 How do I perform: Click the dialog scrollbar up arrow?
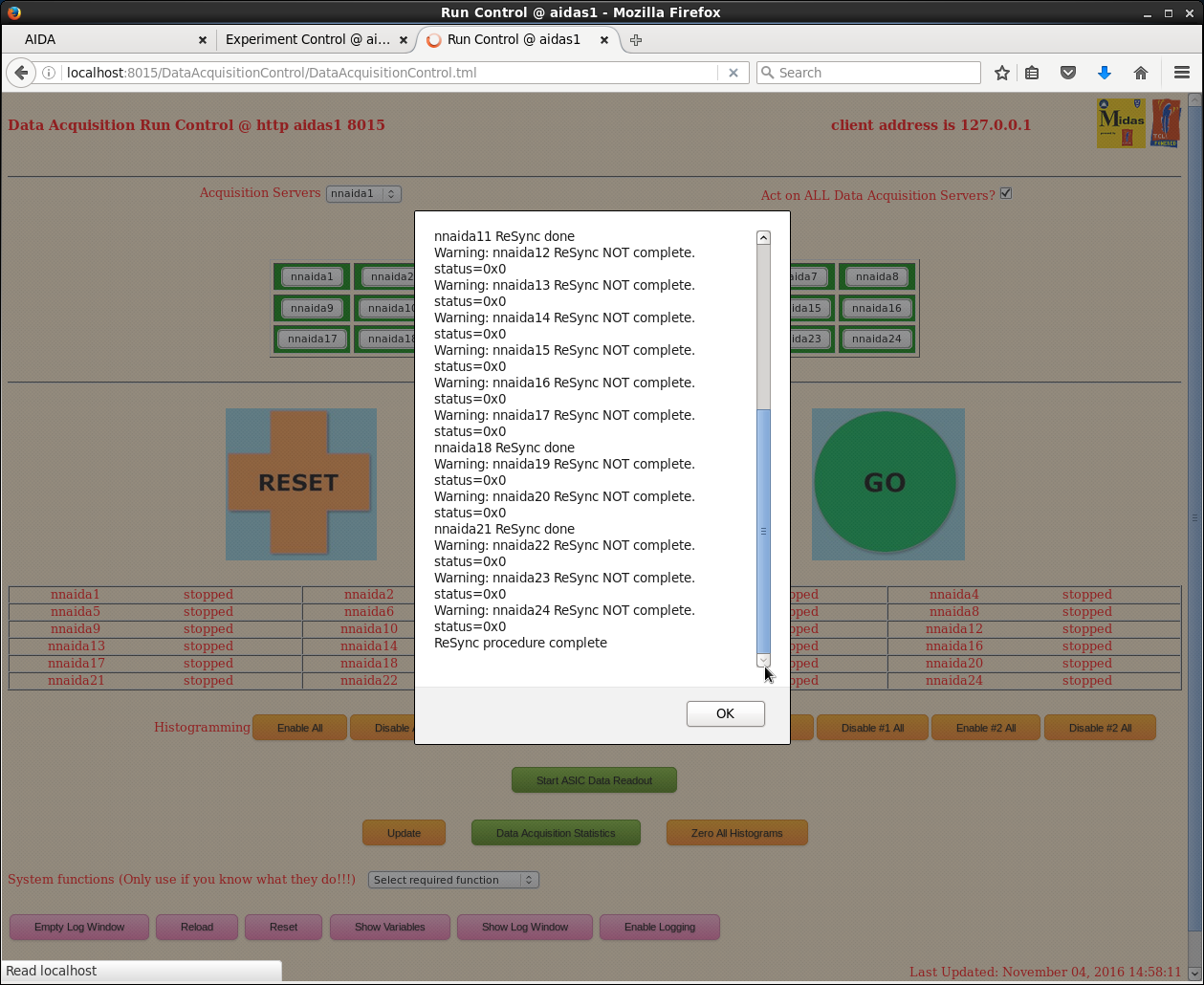point(763,238)
